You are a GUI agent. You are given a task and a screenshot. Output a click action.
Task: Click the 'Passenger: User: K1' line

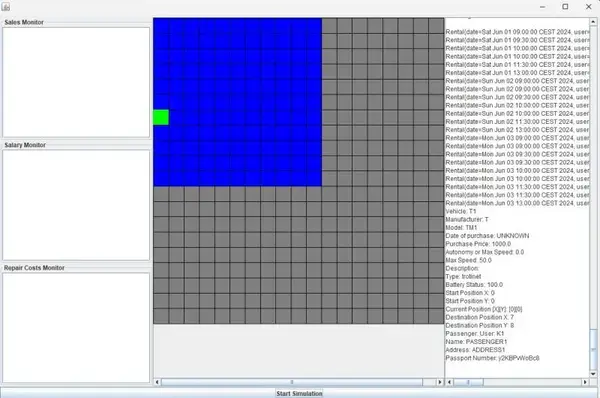tap(475, 334)
